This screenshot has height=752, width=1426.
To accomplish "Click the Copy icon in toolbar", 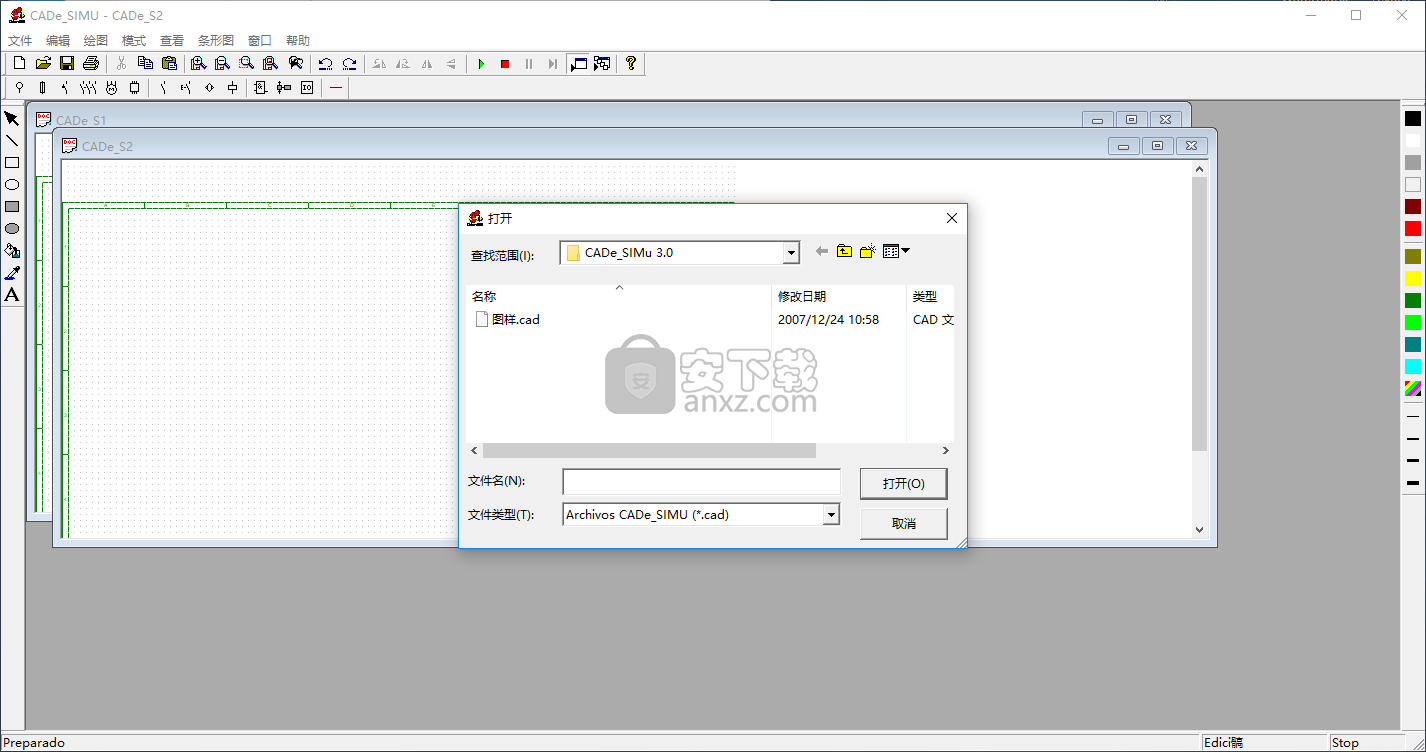I will click(x=146, y=63).
